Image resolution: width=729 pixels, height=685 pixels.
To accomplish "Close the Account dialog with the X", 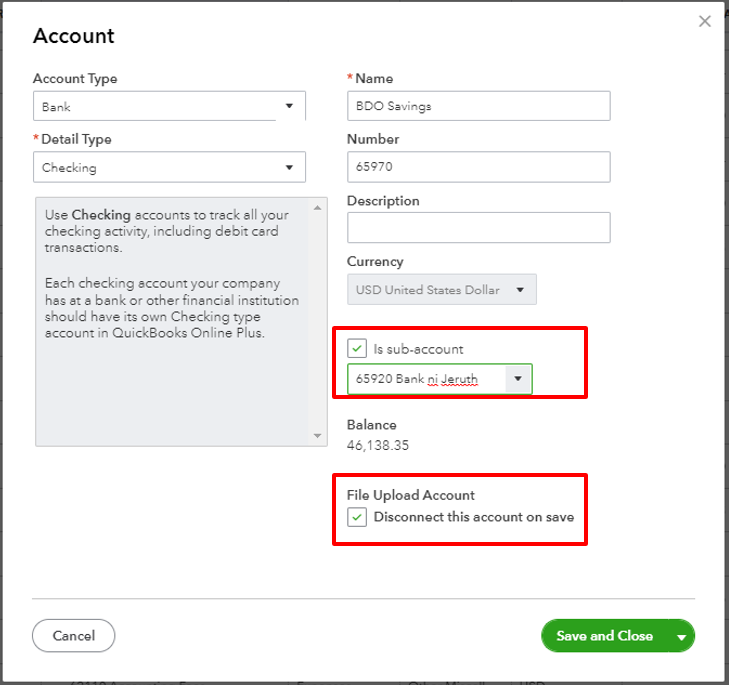I will coord(705,22).
